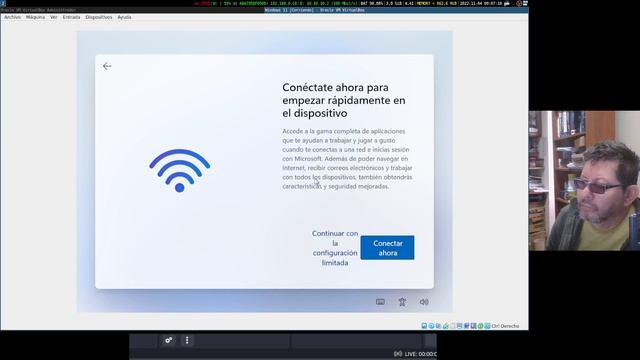
Task: Open the Archivo menu
Action: pyautogui.click(x=13, y=17)
